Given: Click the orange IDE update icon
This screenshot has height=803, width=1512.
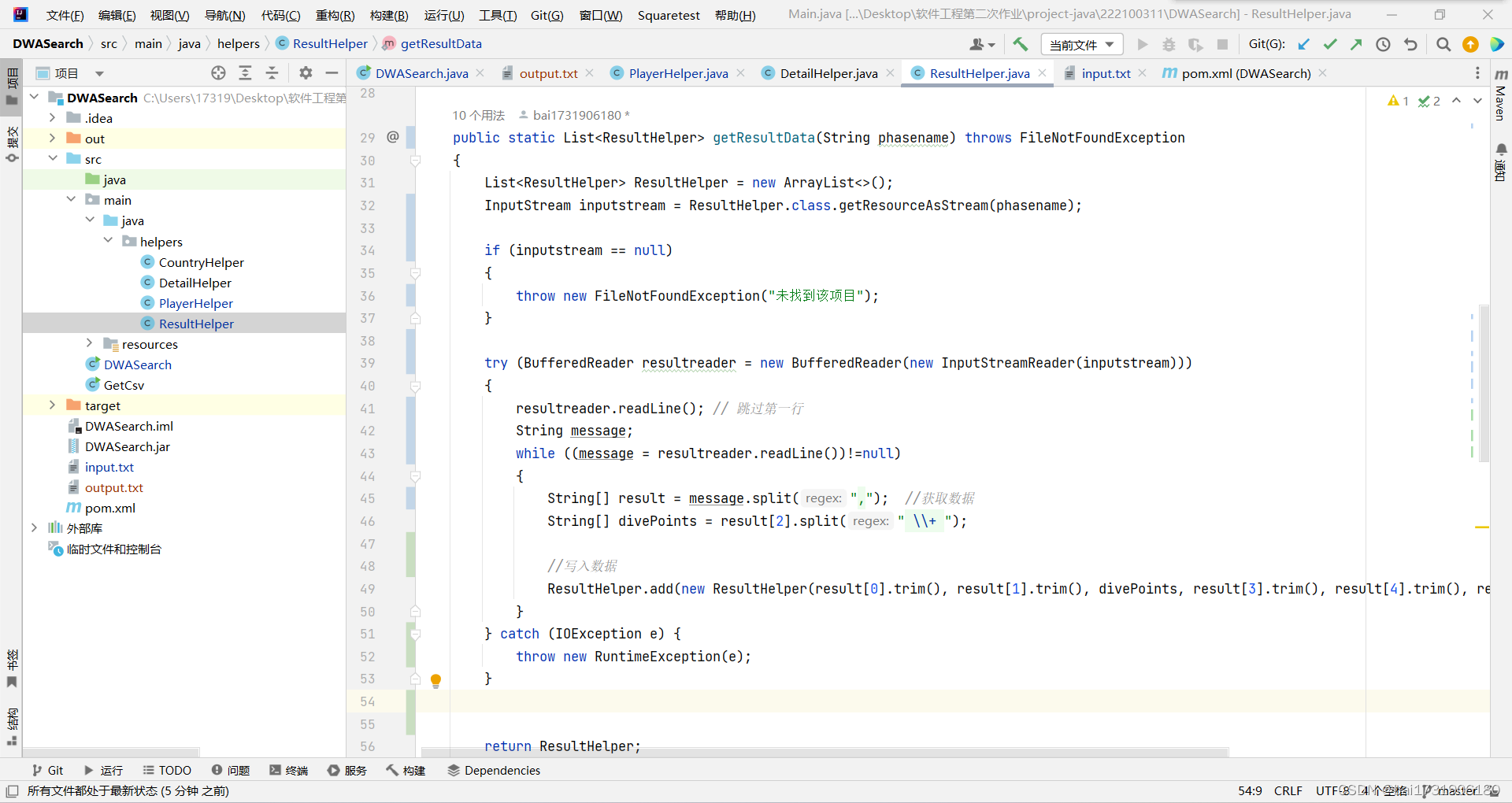Looking at the screenshot, I should (1470, 45).
